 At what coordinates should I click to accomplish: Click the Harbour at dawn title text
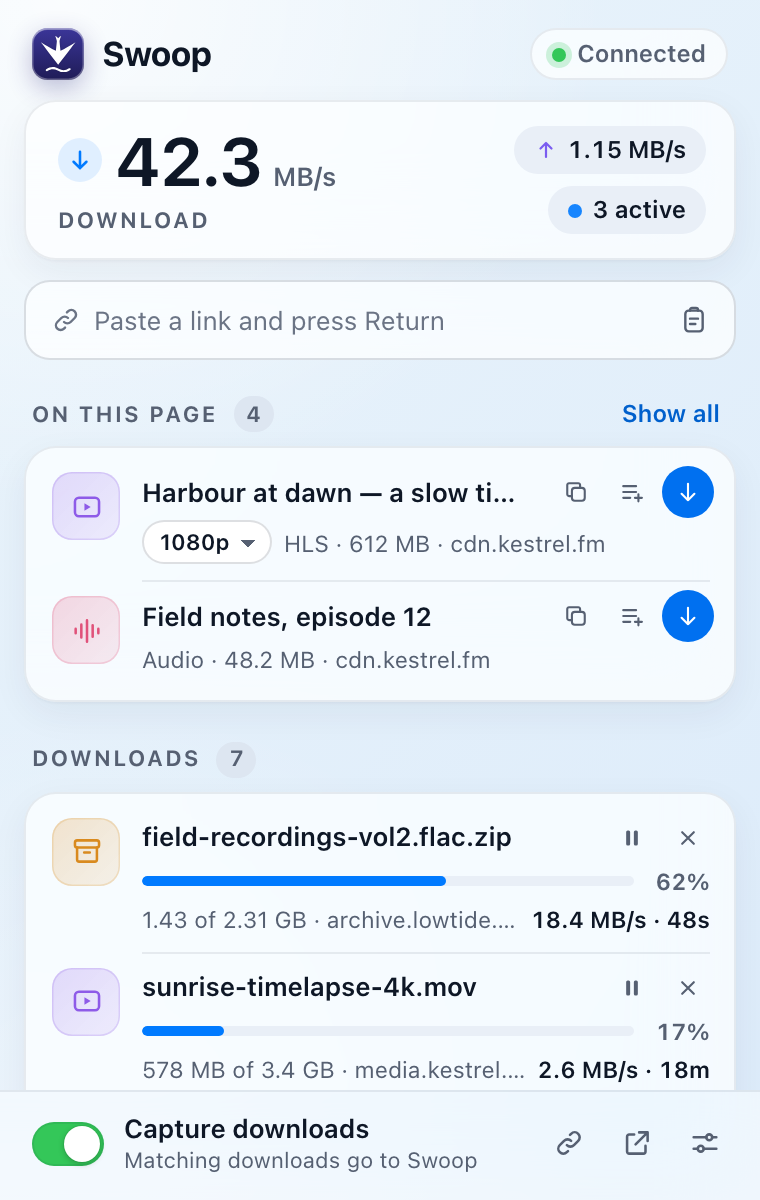(329, 493)
